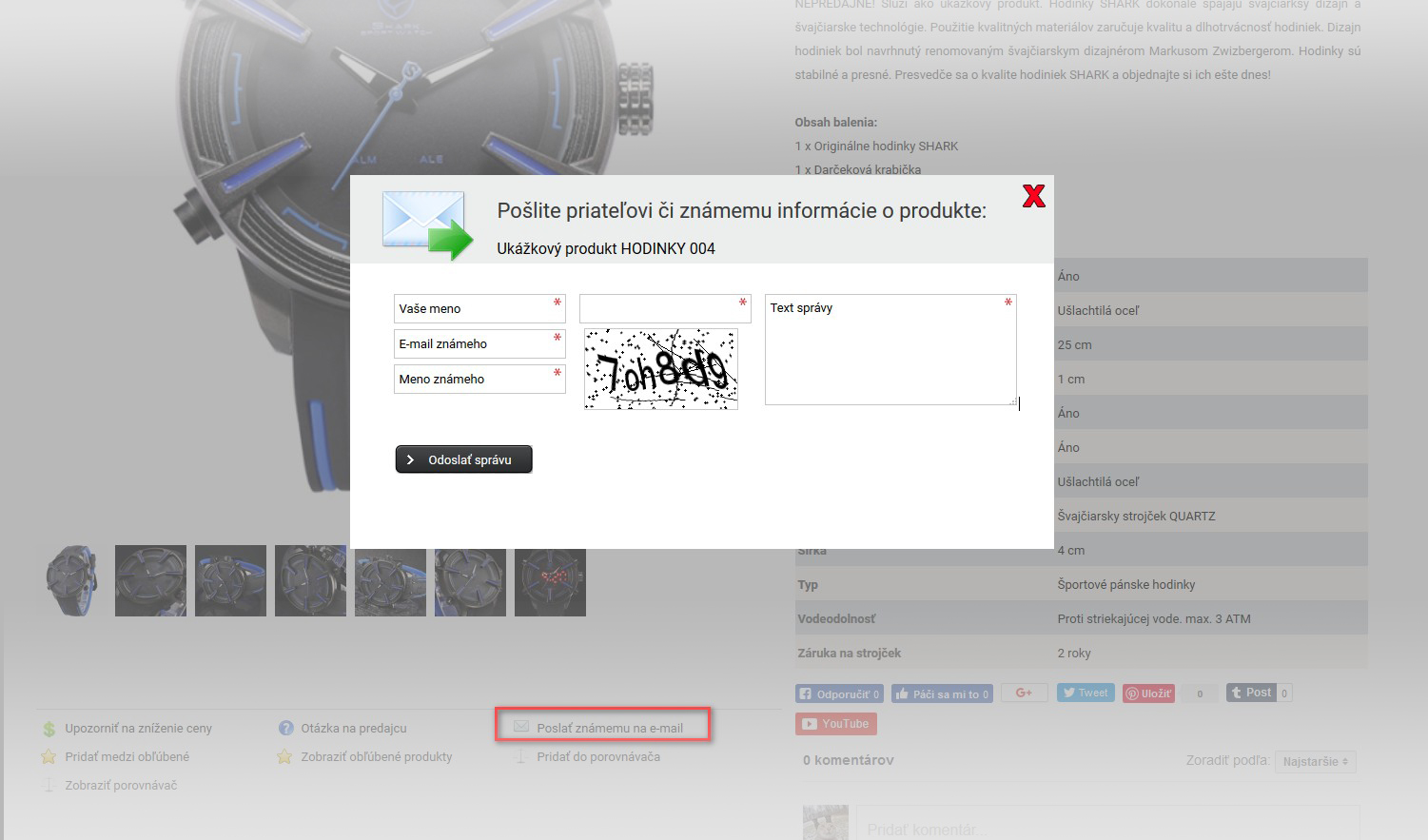Open 'Zobraziť obľúbené produkty' link

[376, 757]
